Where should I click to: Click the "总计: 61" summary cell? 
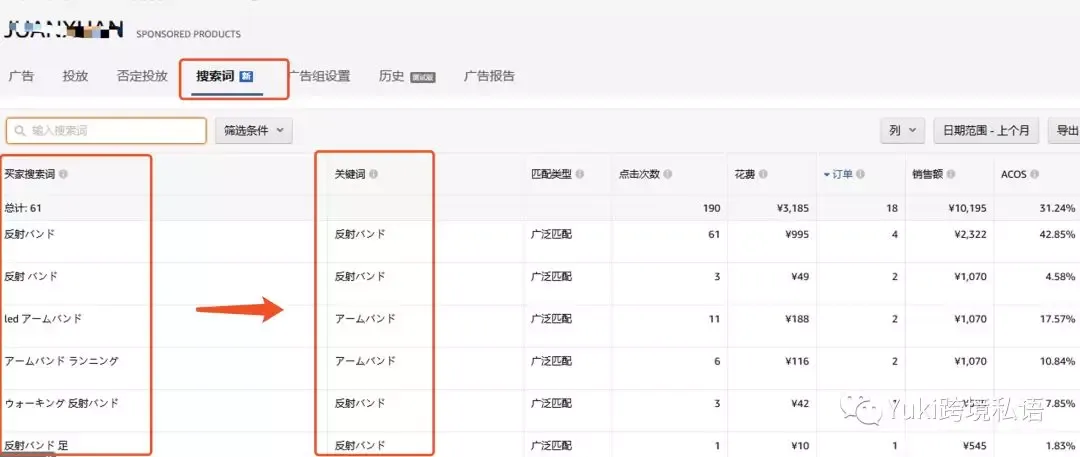[x=24, y=207]
